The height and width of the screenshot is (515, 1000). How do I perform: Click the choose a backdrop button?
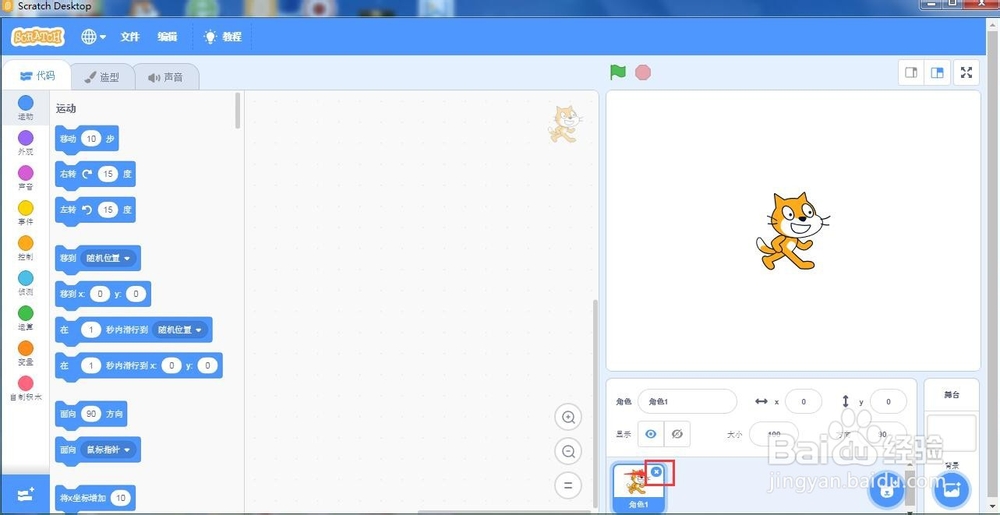click(951, 491)
